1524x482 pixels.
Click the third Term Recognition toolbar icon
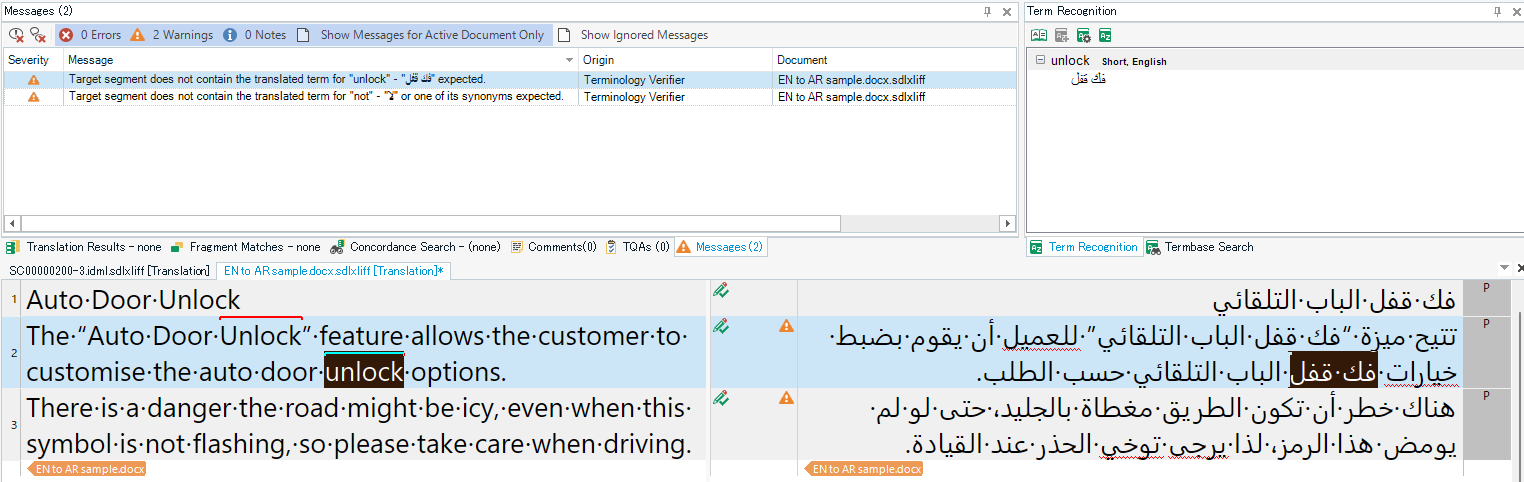point(1083,35)
